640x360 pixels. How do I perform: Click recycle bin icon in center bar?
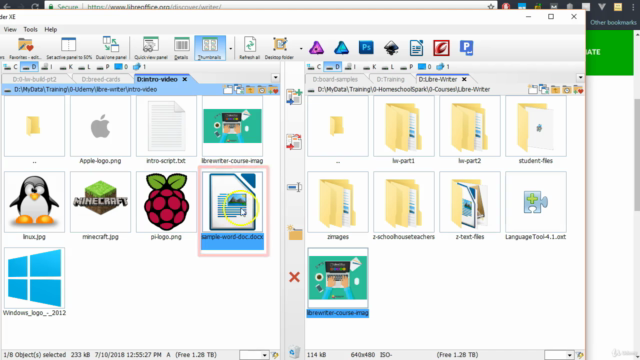[294, 352]
